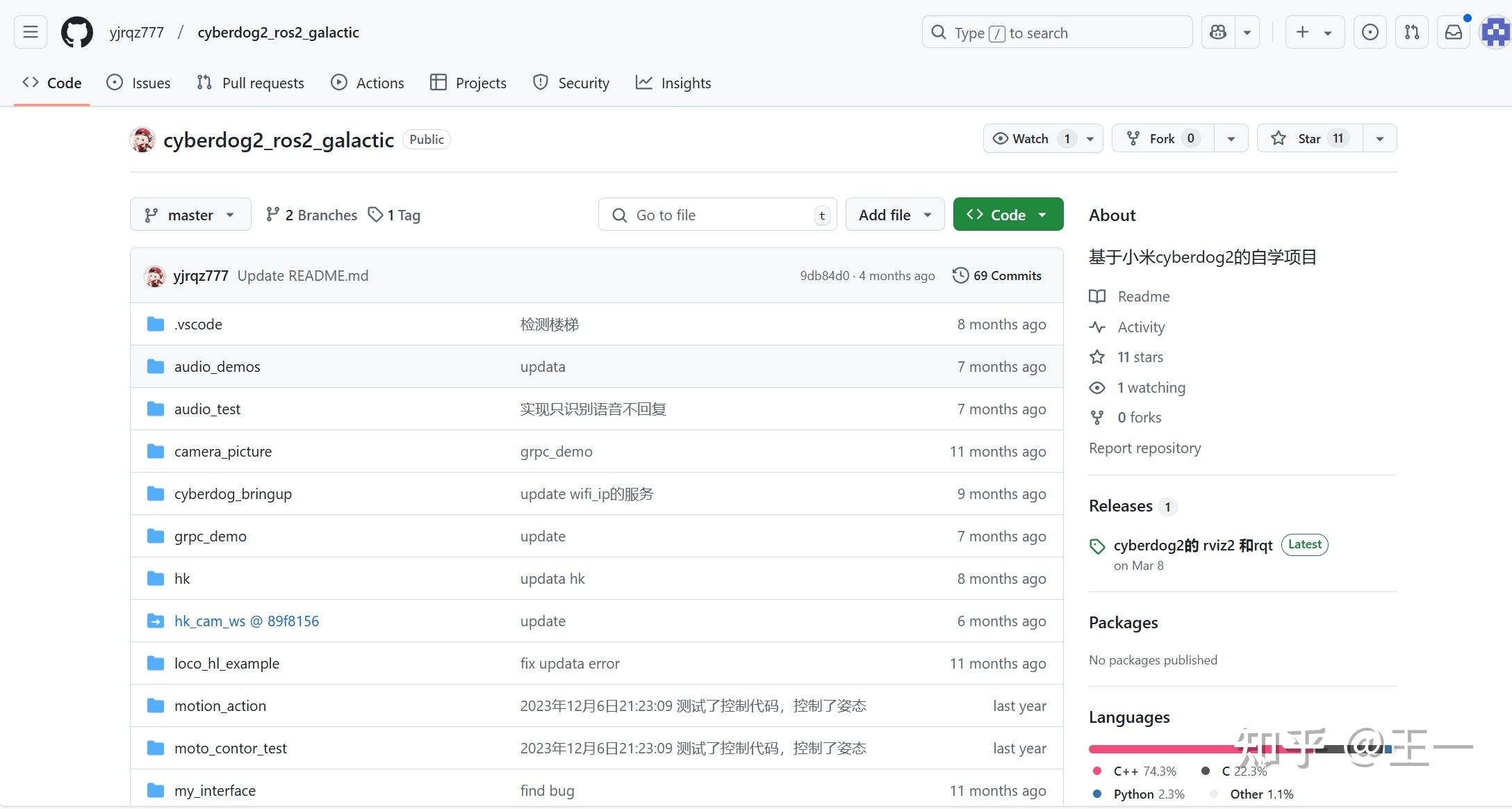Open the hamburger navigation menu

31,32
